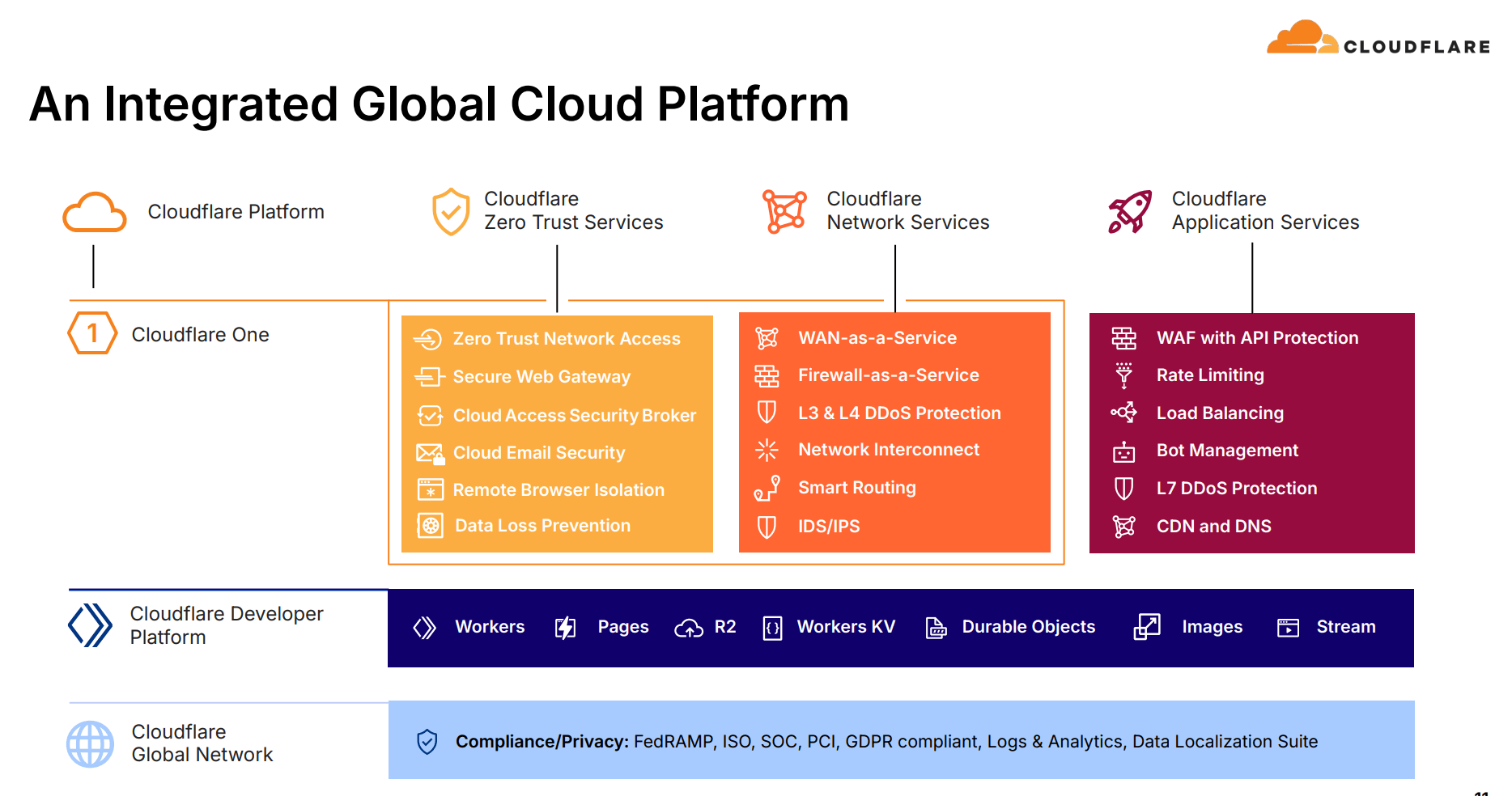Select the Cloudflare One hexagon icon

(92, 333)
